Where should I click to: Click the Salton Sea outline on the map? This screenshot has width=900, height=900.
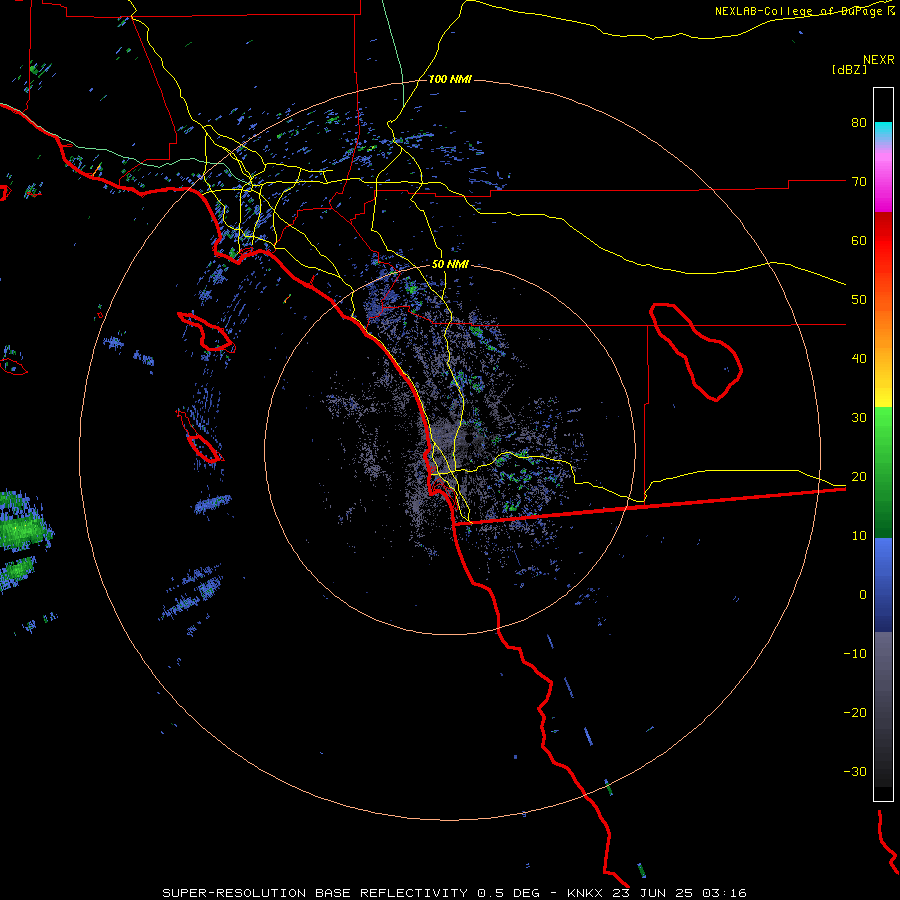coord(696,352)
